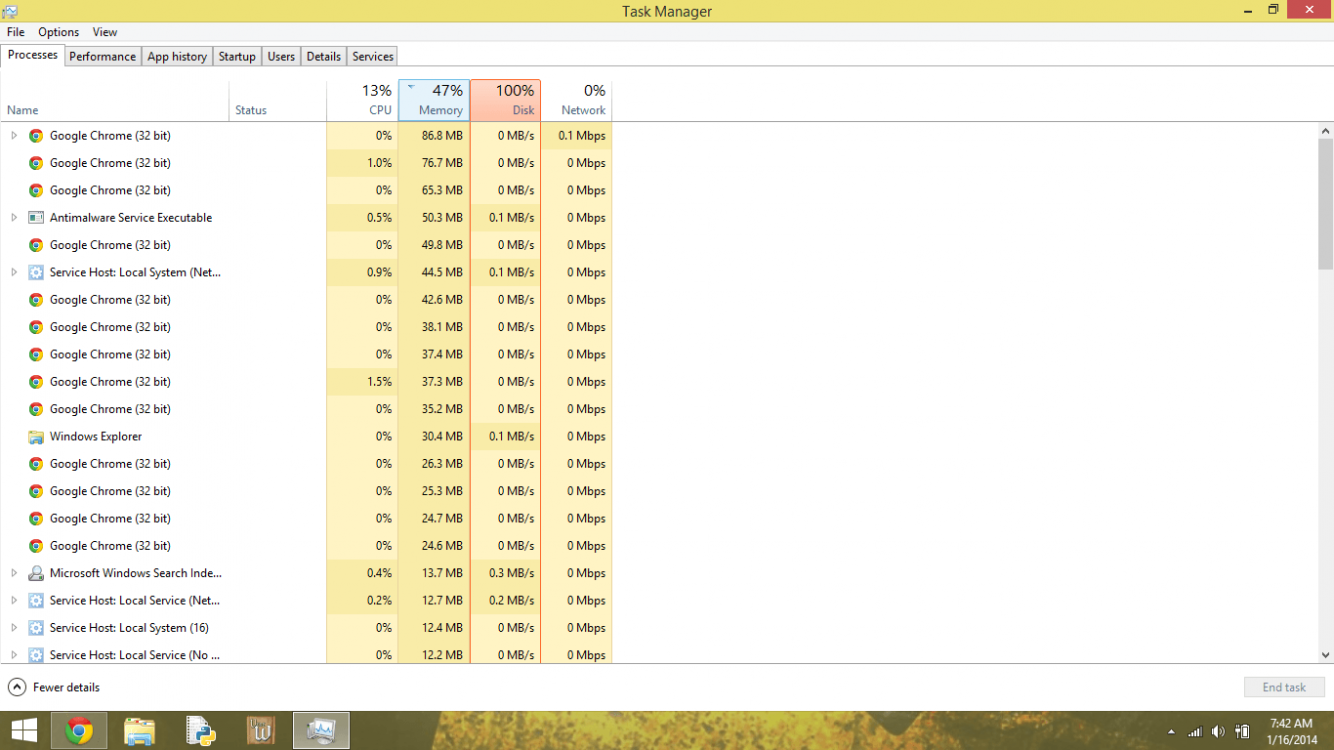Click the volume speaker tray icon
1334x750 pixels.
point(1218,732)
